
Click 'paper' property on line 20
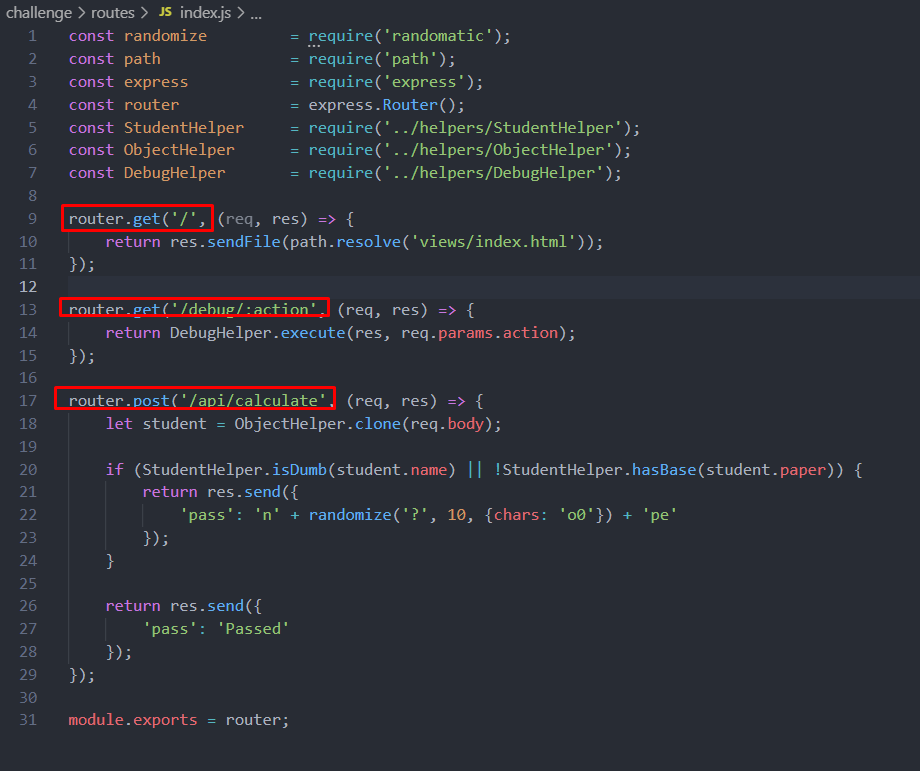(x=802, y=470)
